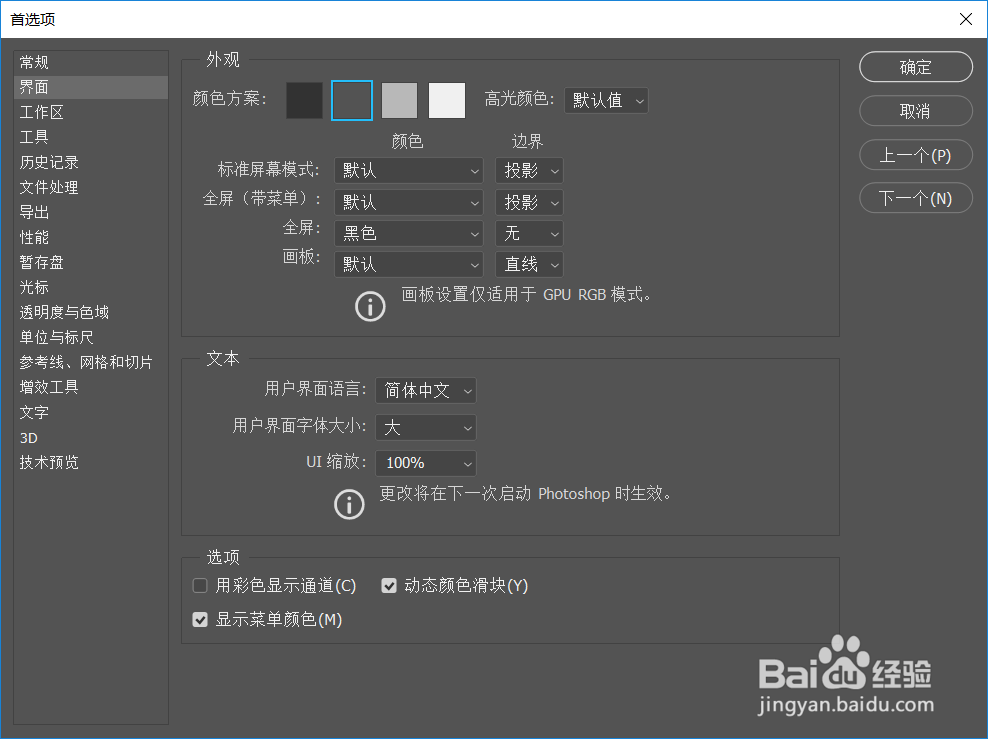Expand 全屏（带菜单） color dropdown
988x739 pixels.
408,202
